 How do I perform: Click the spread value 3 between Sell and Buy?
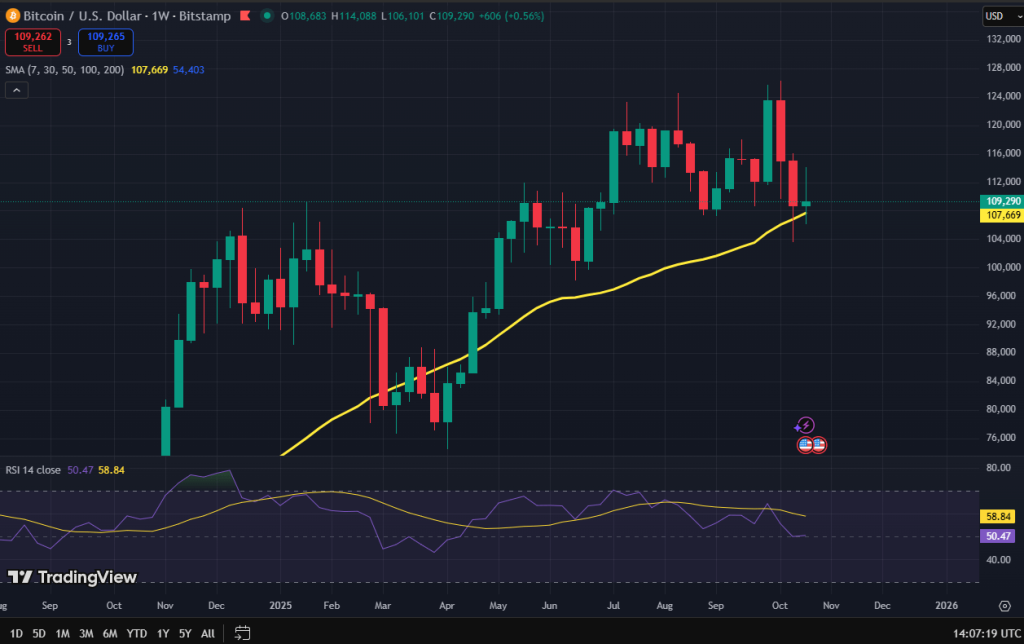pyautogui.click(x=69, y=42)
